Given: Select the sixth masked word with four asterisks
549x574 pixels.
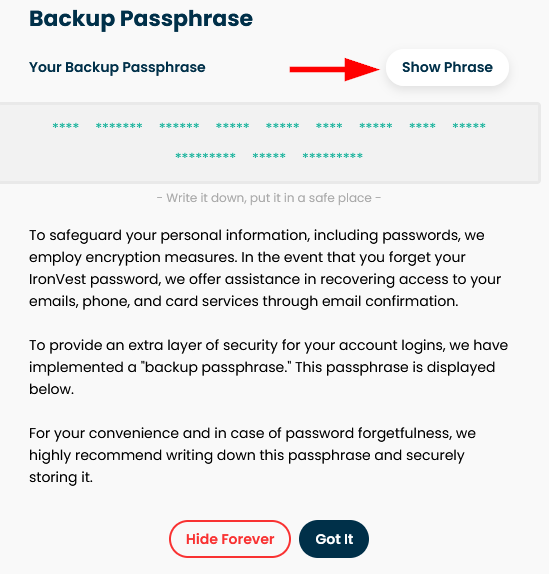Looking at the screenshot, I should [329, 126].
